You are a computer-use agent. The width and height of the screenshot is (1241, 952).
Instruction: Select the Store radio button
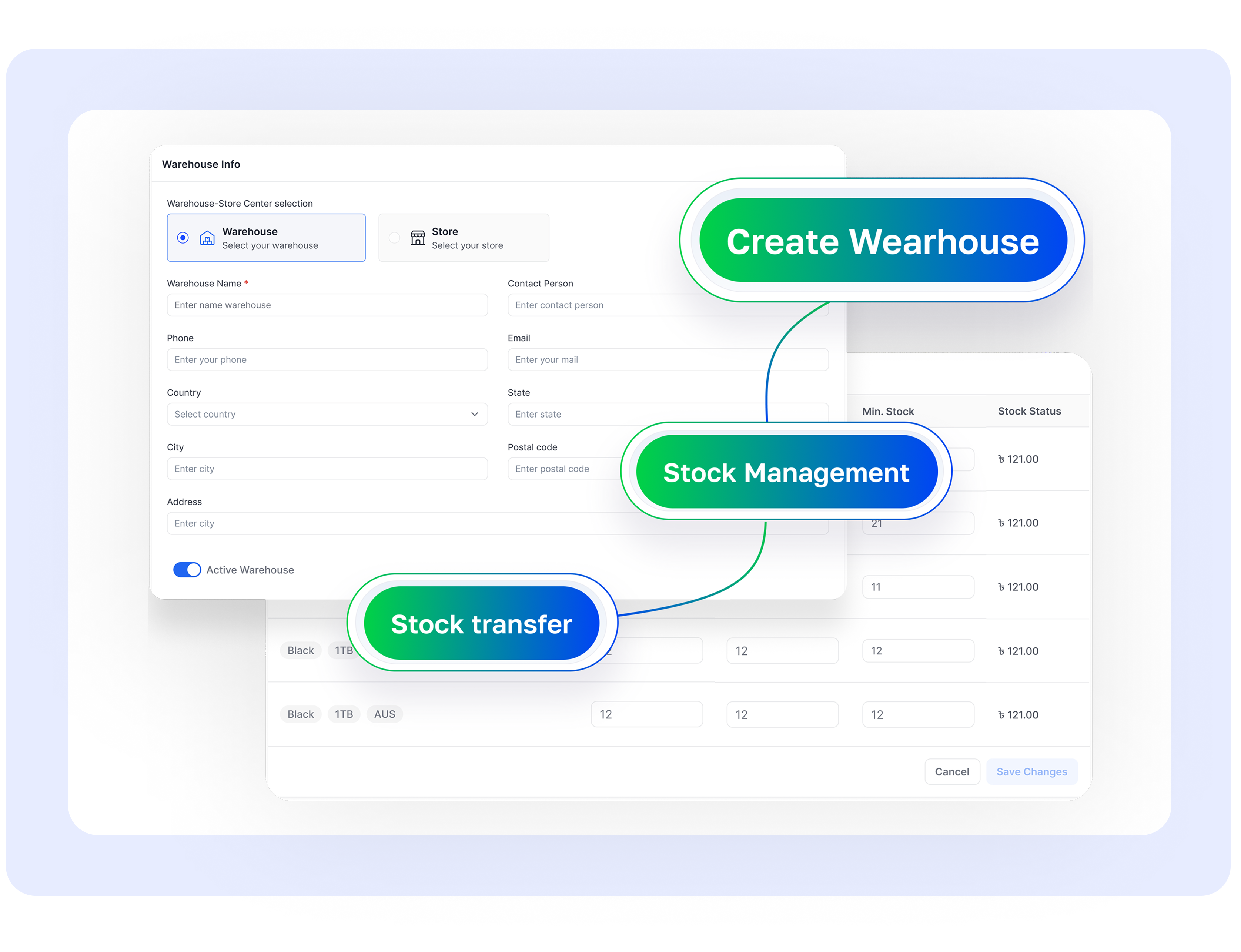pos(394,238)
